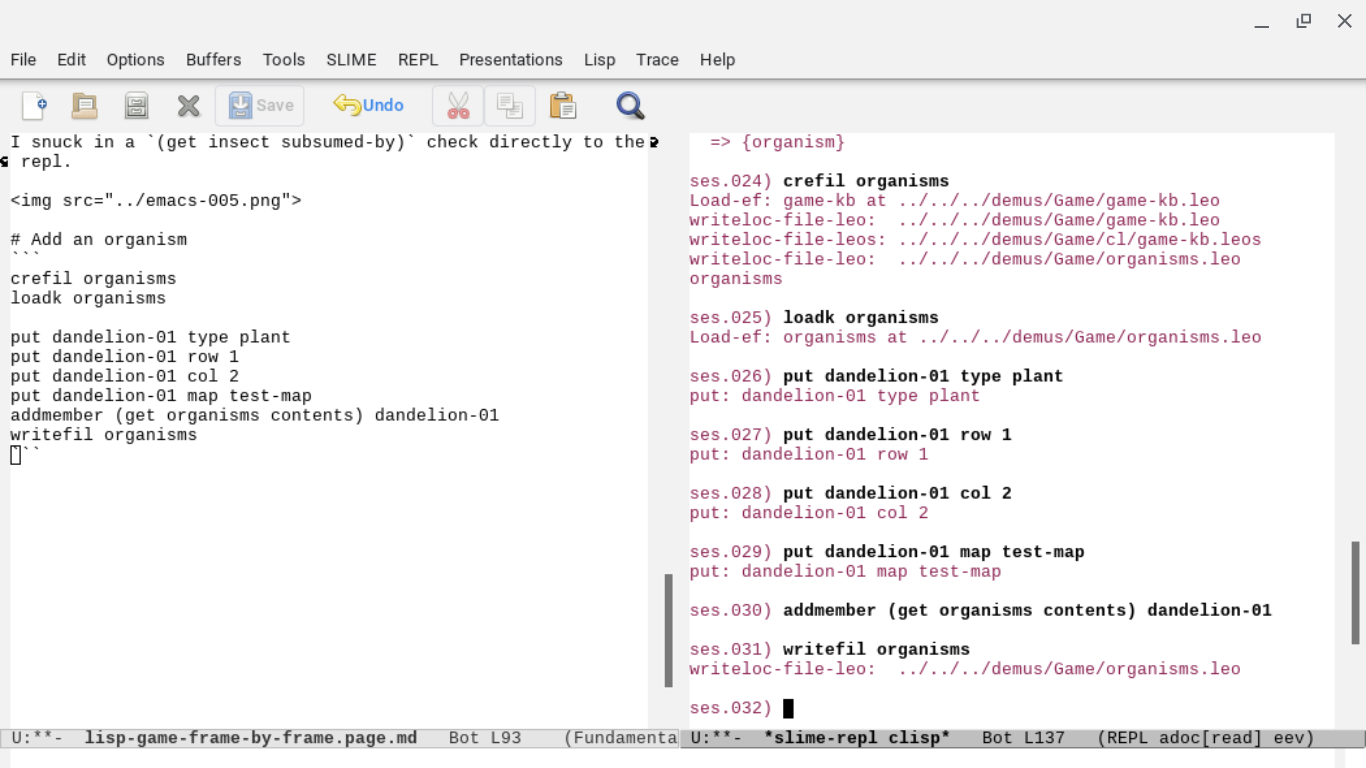This screenshot has width=1366, height=768.
Task: Expand the Buffers menu list
Action: tap(213, 60)
